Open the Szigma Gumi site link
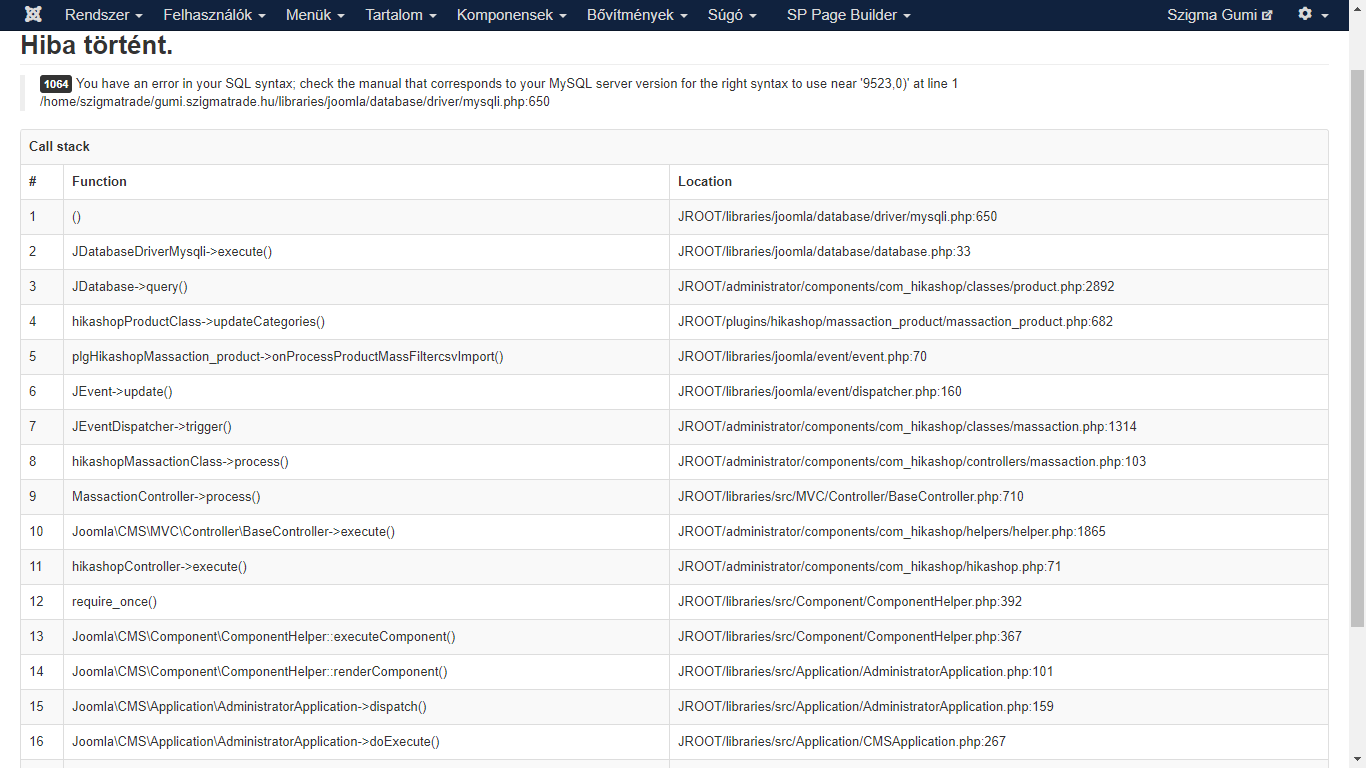Viewport: 1366px width, 768px height. tap(1220, 15)
